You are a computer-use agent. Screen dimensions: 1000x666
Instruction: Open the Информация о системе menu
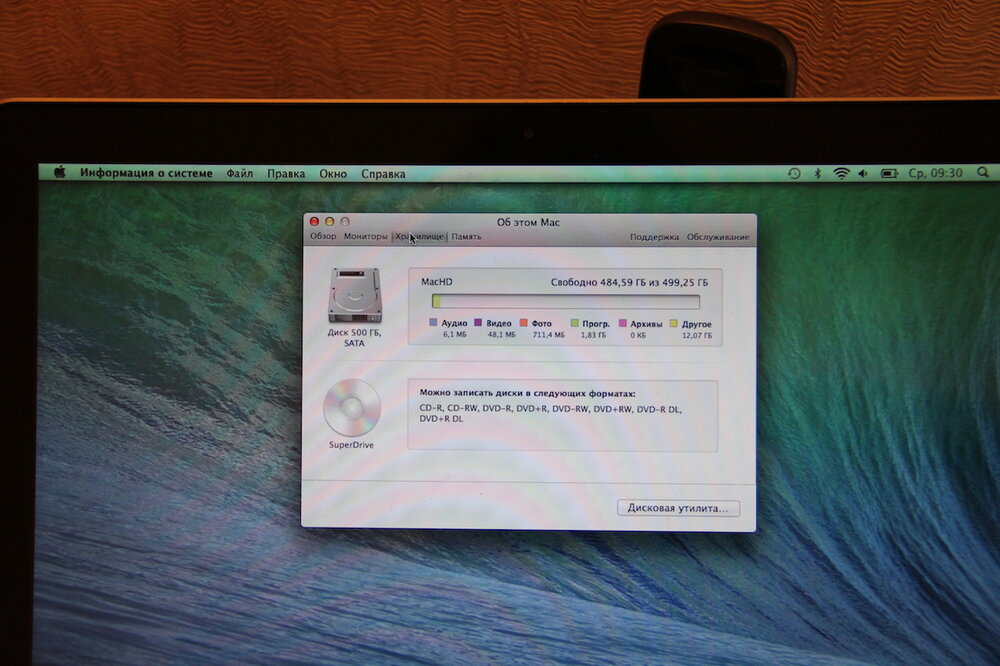146,173
